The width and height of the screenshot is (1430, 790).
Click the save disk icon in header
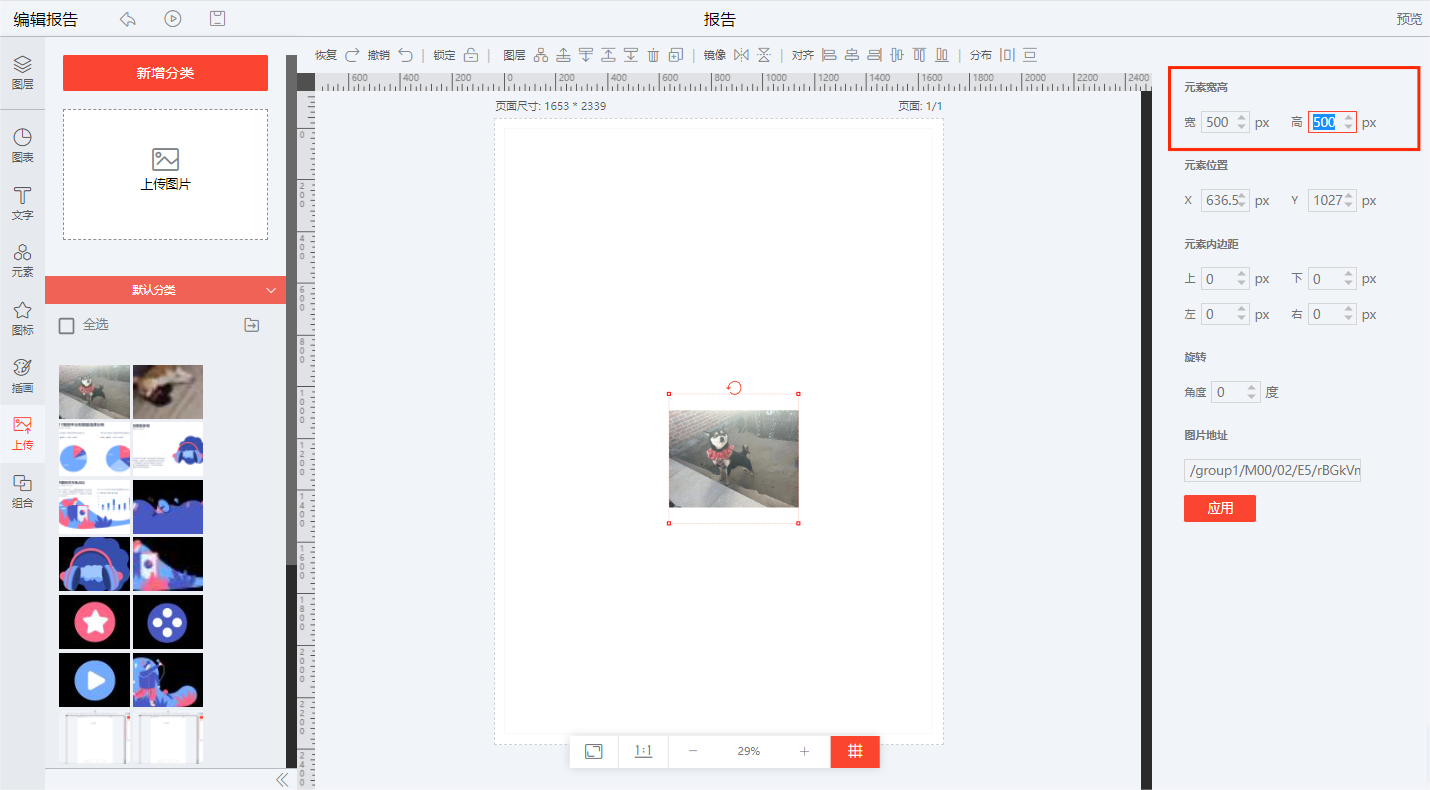coord(217,19)
